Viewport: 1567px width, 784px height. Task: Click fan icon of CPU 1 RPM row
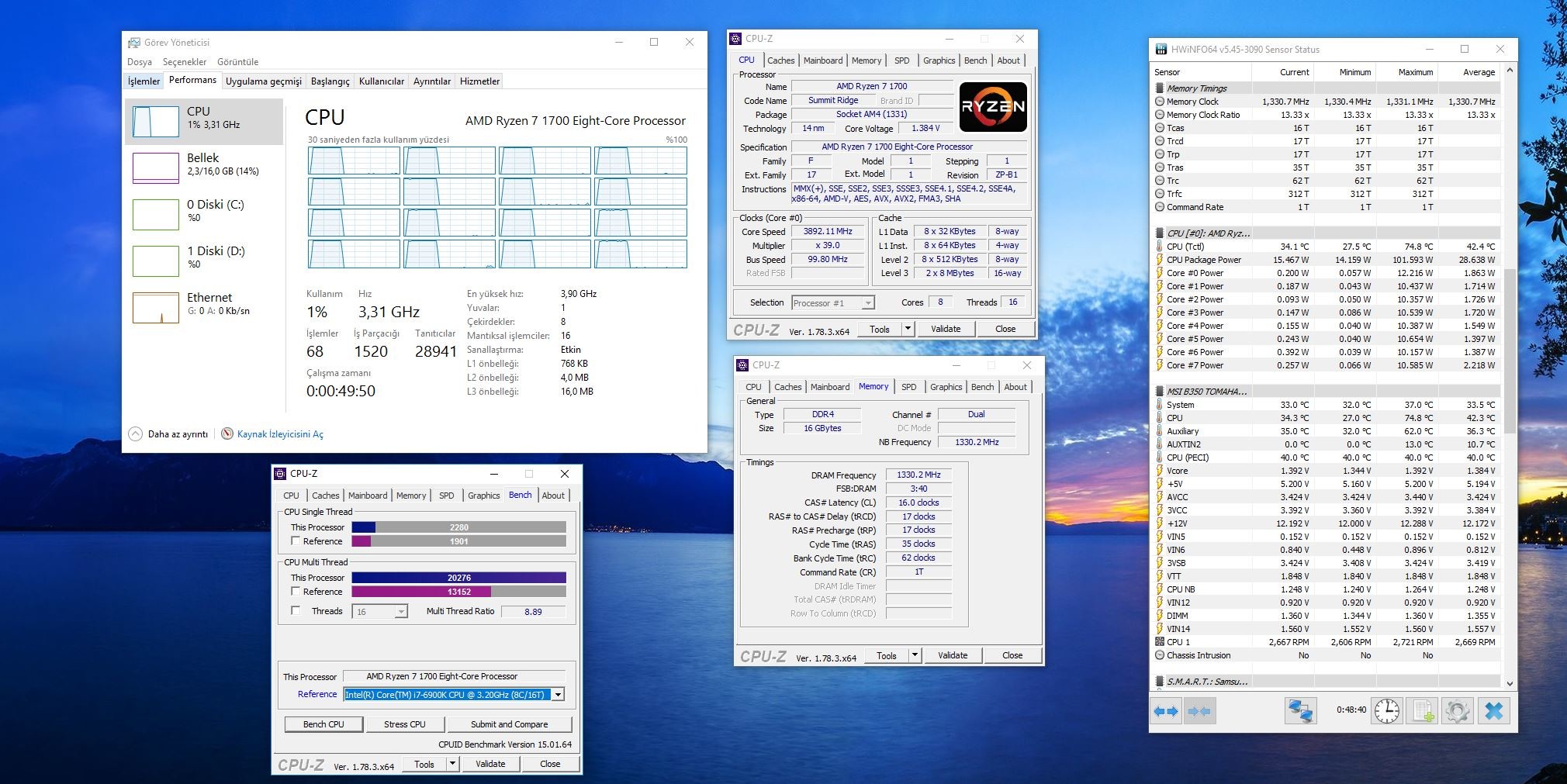[x=1160, y=642]
